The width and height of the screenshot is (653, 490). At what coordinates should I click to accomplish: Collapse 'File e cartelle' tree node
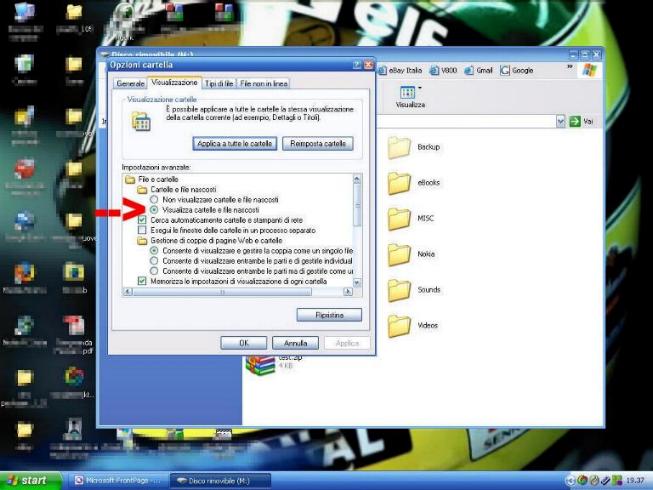152,179
